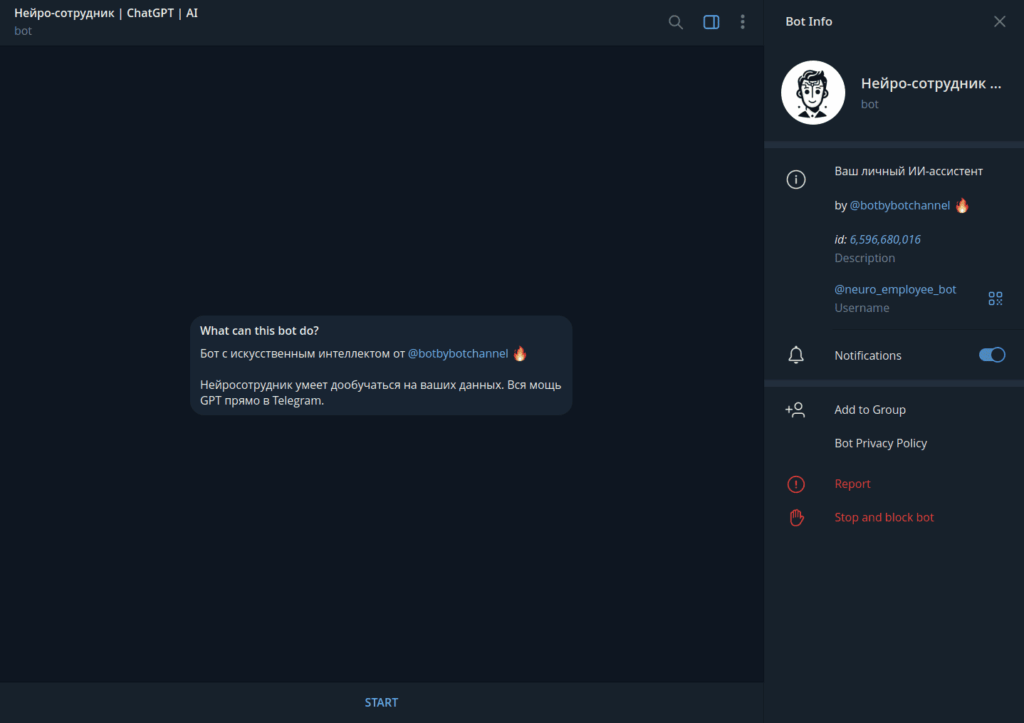Stop and block bot
Viewport: 1024px width, 723px height.
(884, 517)
